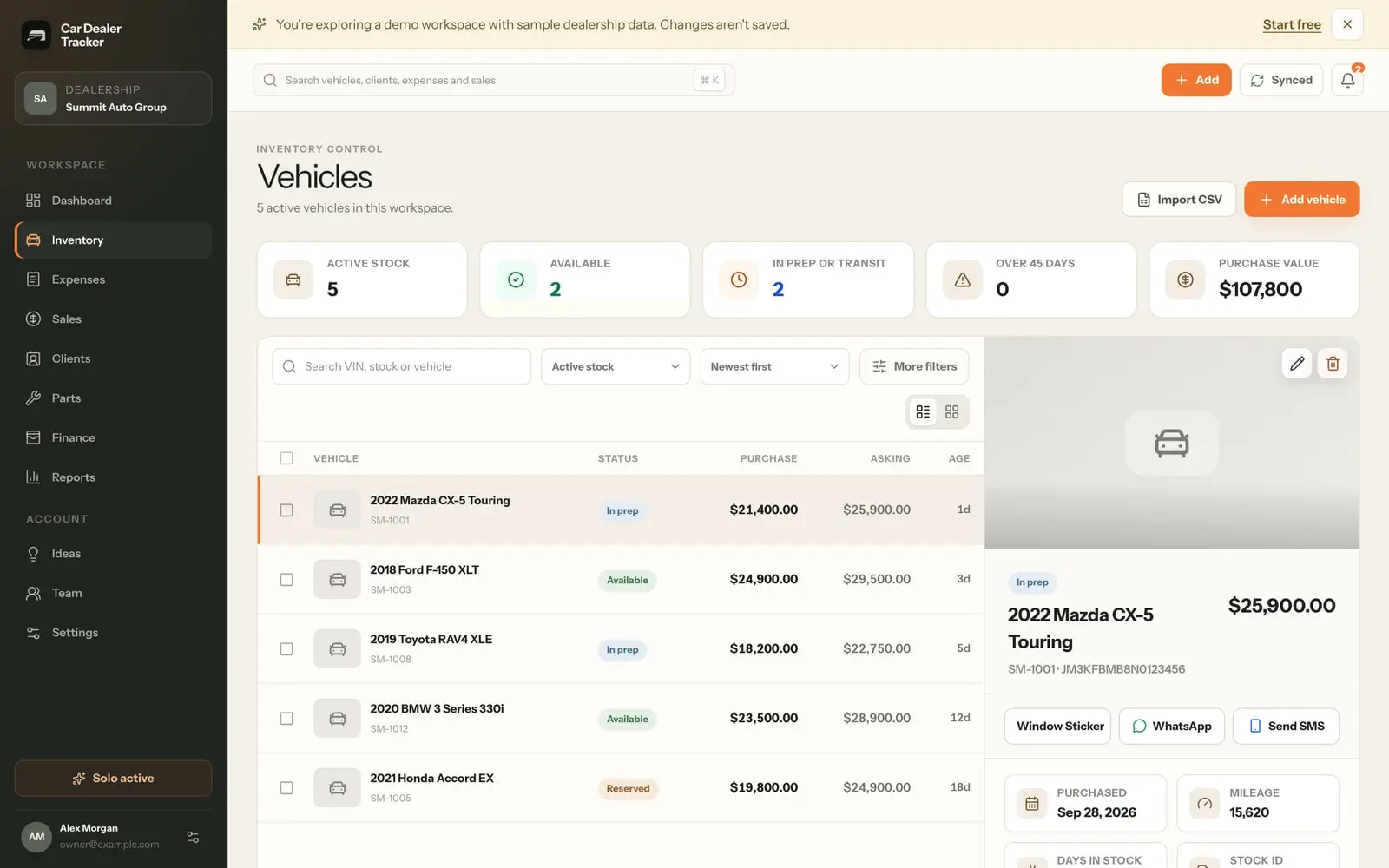Check the 2019 Toyota RAV4 XLE row
Screen dimensions: 1389x868
click(x=286, y=649)
